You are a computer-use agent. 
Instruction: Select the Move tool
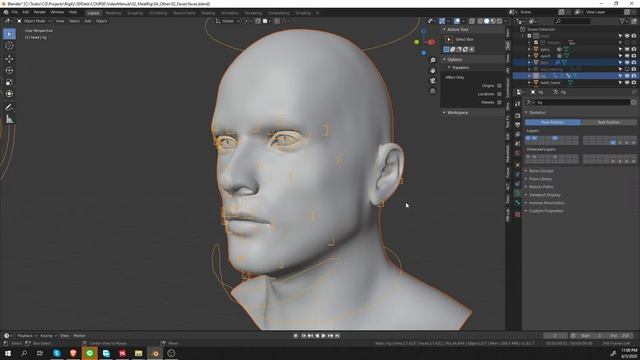tap(9, 59)
